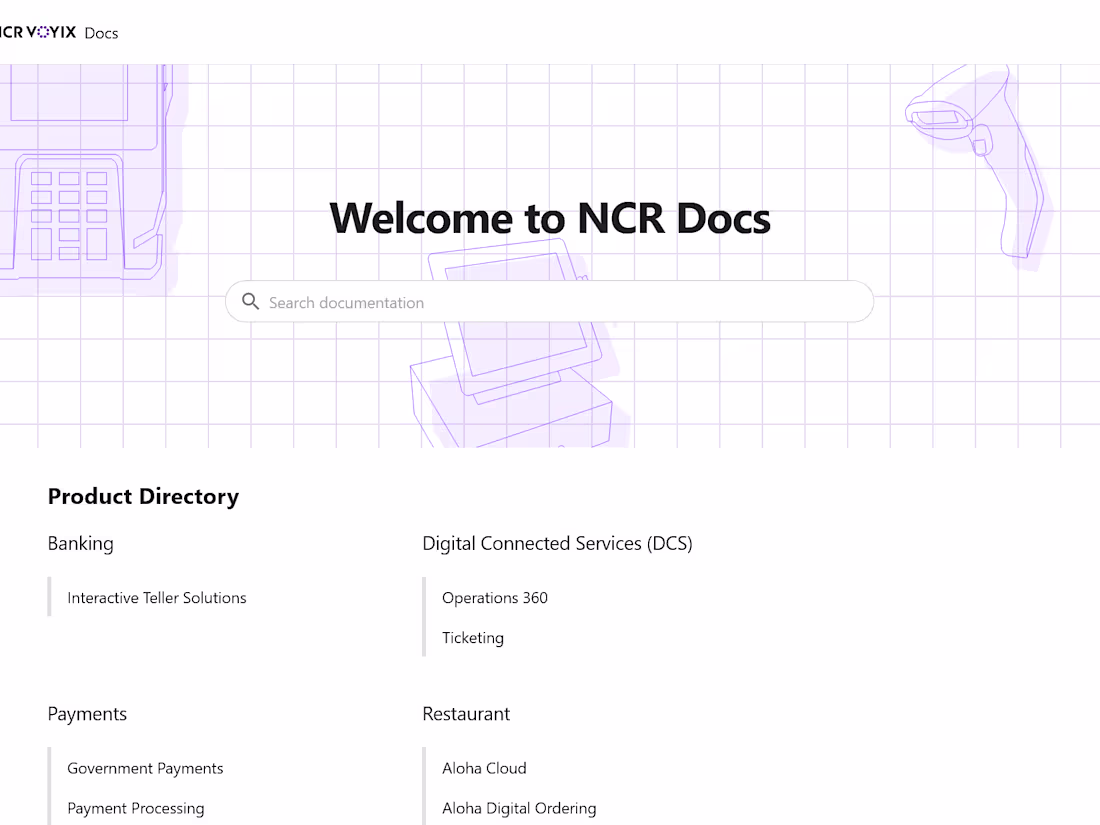Viewport: 1100px width, 825px height.
Task: Open Ticketing documentation
Action: pyautogui.click(x=472, y=637)
